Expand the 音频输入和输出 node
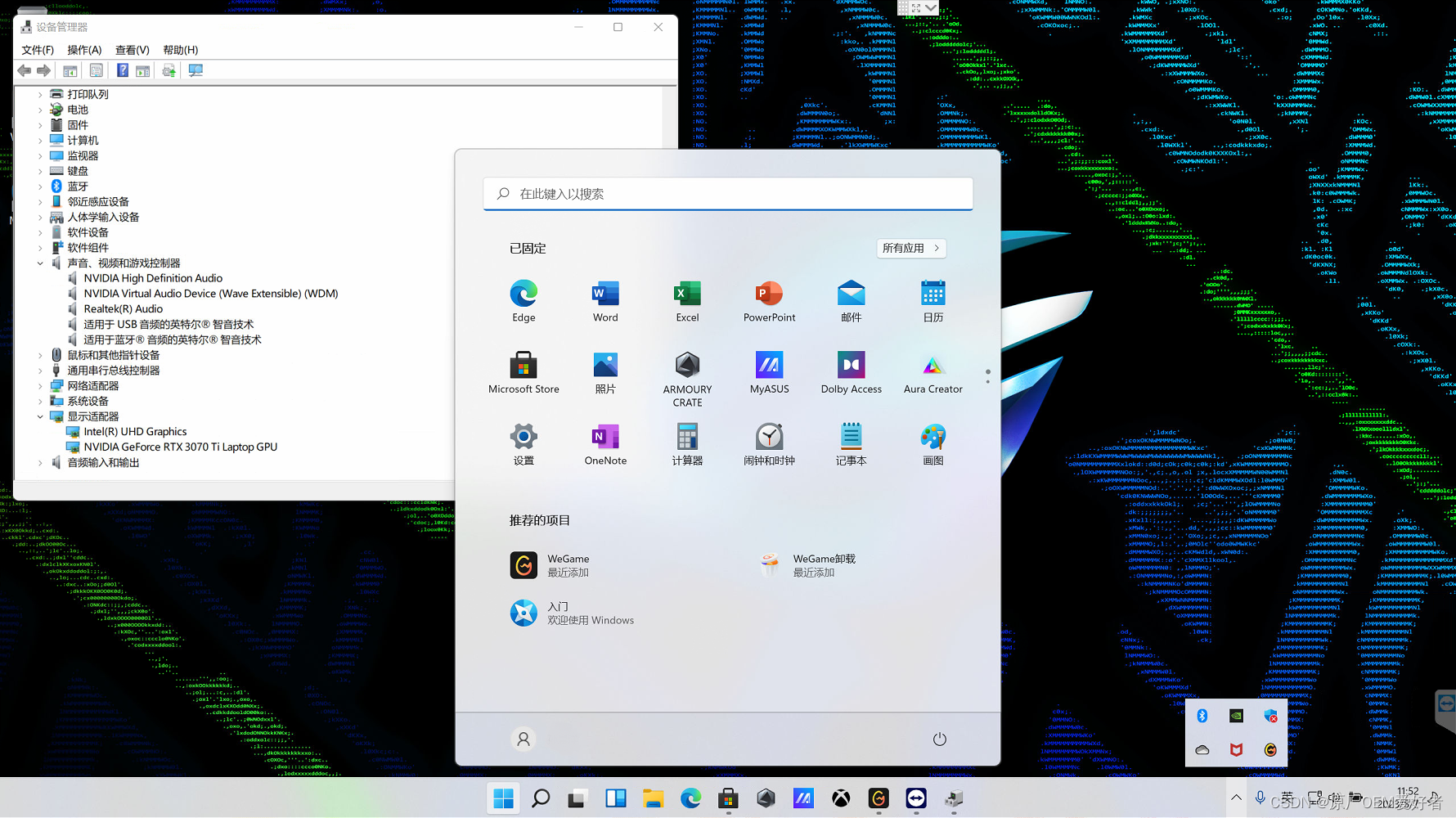 click(x=40, y=463)
